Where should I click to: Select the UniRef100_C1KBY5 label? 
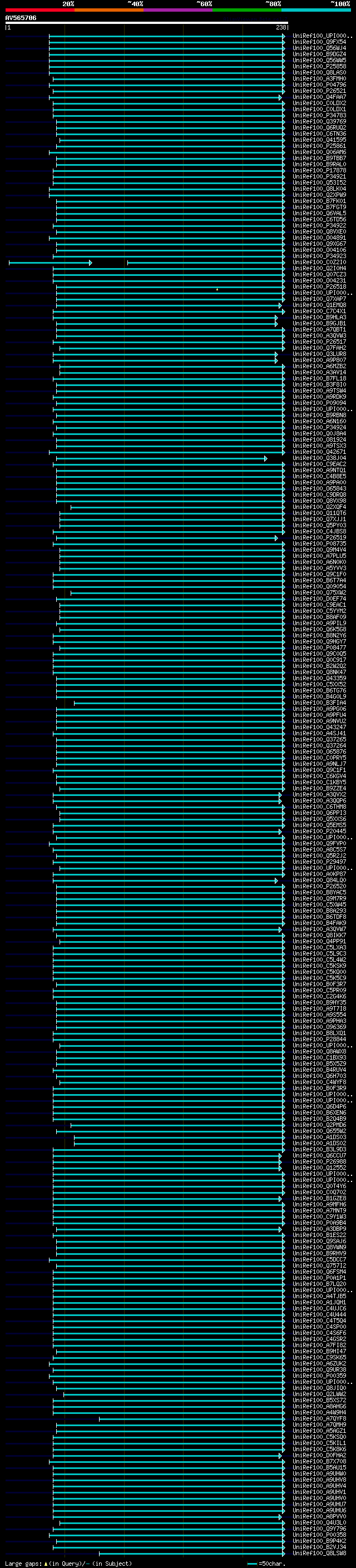point(319,782)
